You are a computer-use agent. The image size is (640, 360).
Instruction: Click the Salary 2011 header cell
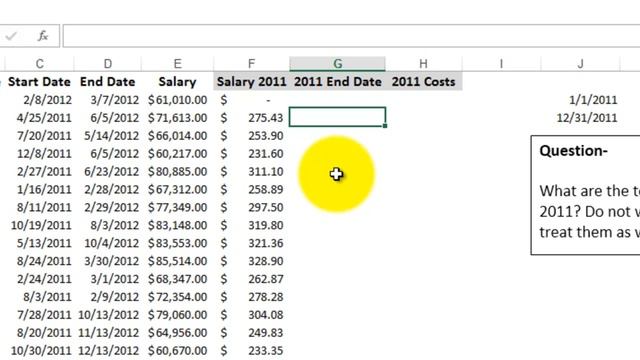tap(251, 82)
